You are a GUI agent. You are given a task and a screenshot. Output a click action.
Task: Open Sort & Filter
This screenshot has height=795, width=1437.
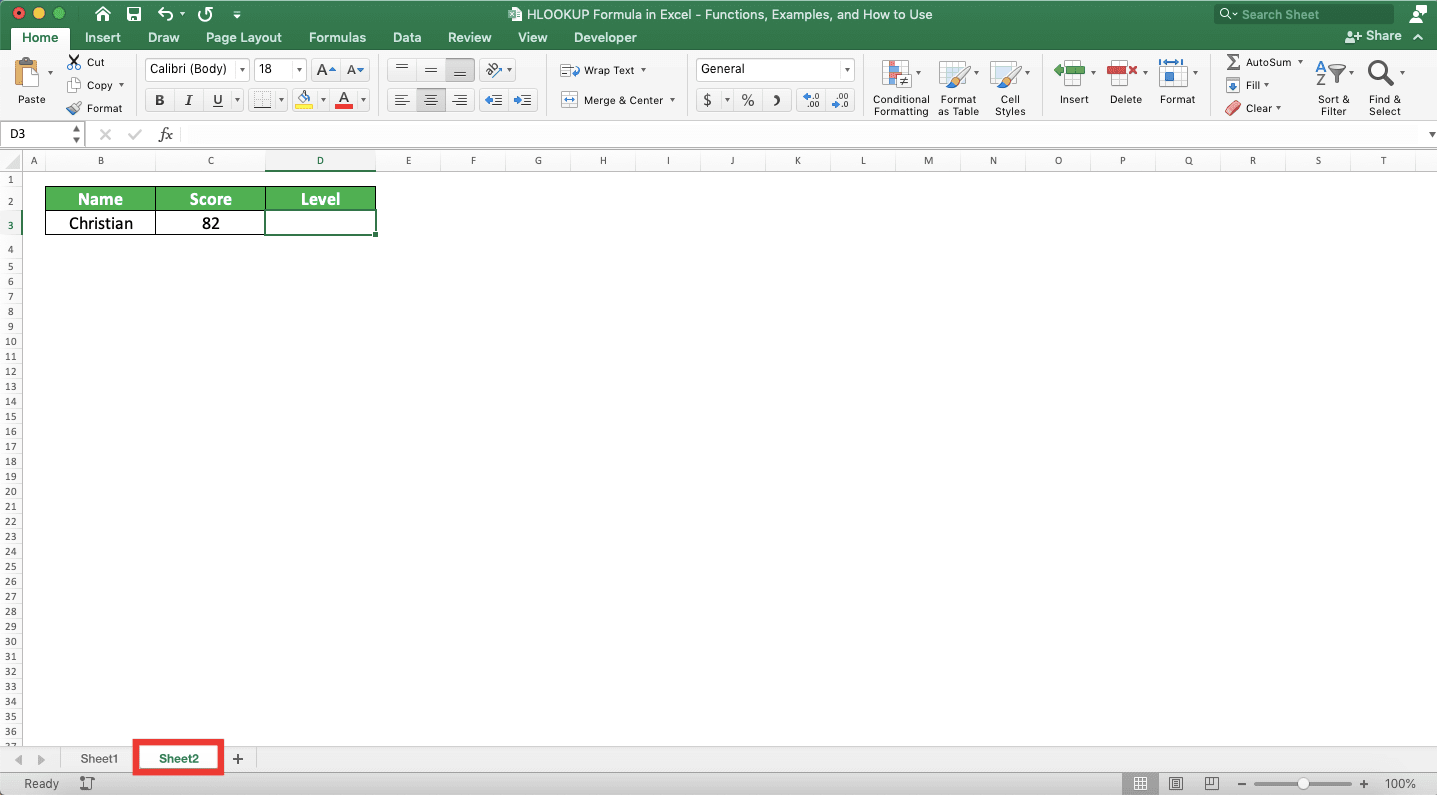1333,88
